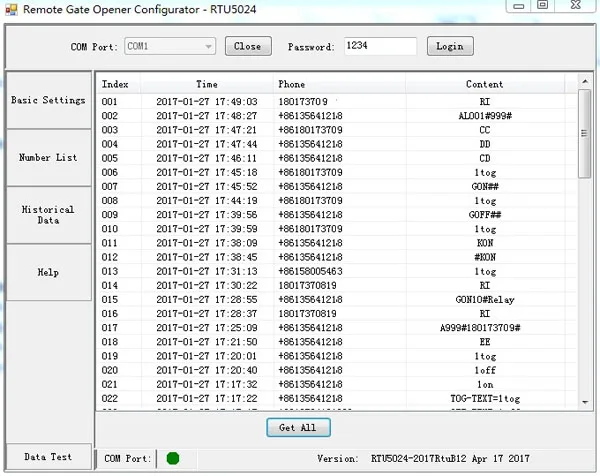Click the 1off content cell

pos(485,371)
